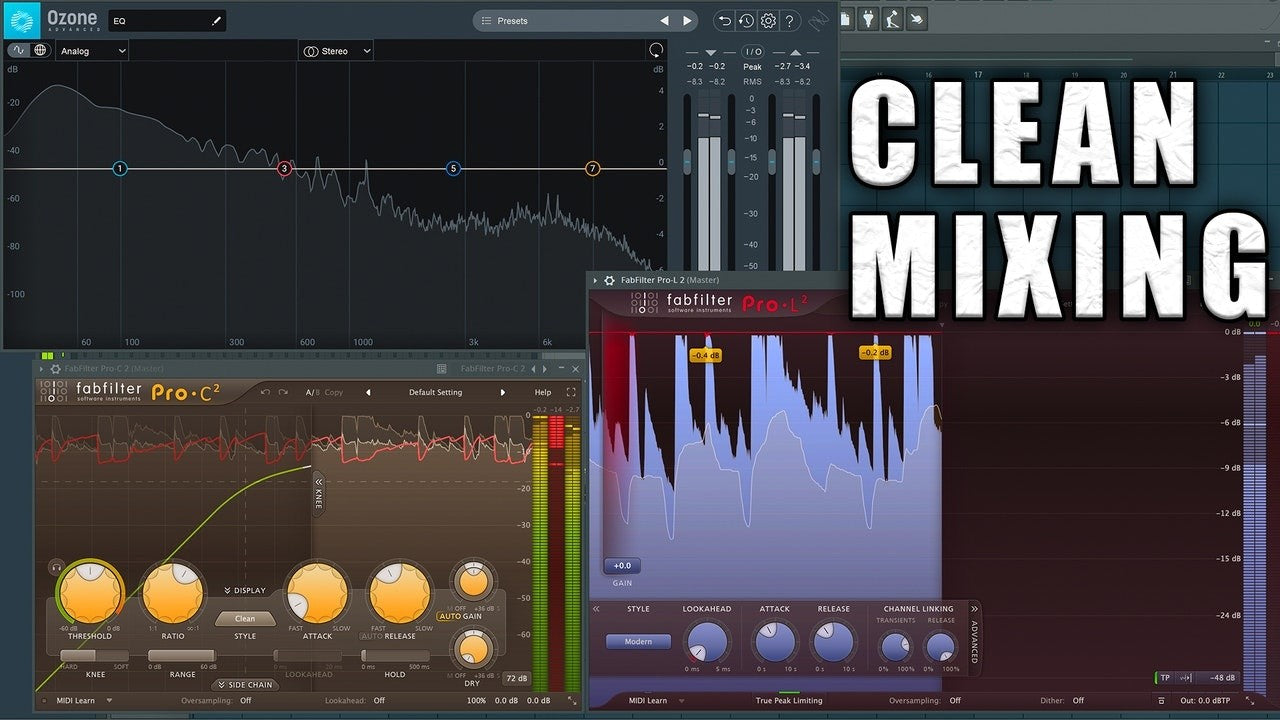The image size is (1280, 720).
Task: Select EQ node 3 on the Ozone curve
Action: [284, 169]
